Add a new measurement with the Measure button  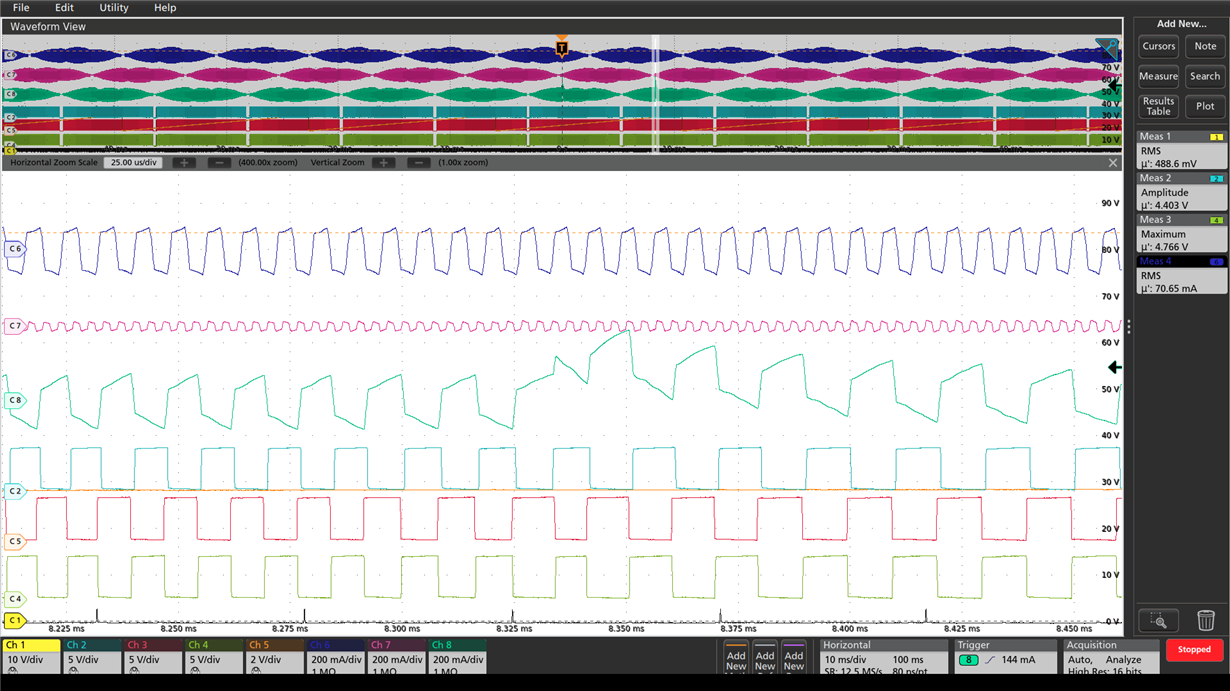[x=1158, y=76]
